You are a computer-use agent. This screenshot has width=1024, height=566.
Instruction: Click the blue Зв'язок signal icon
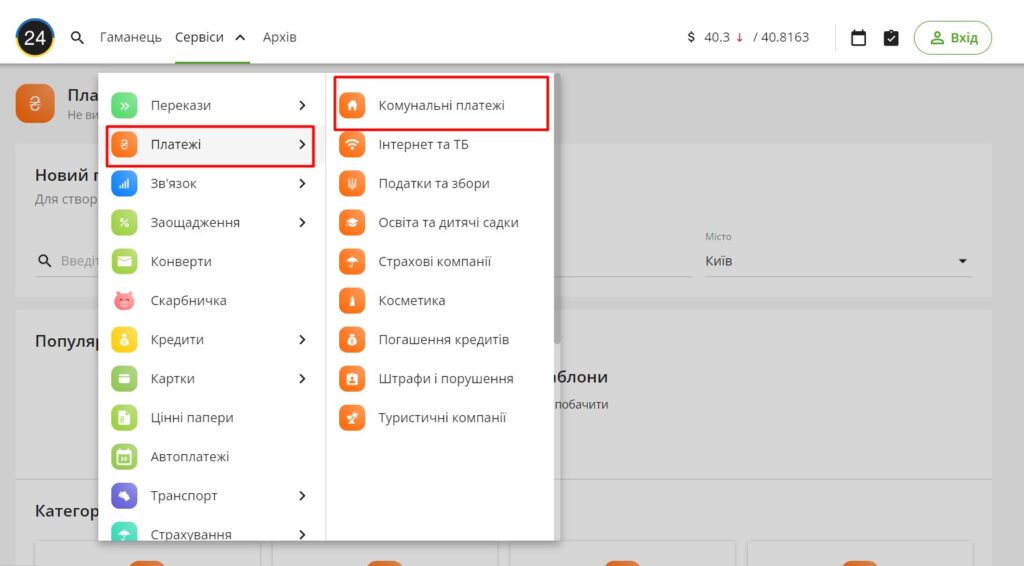[x=124, y=183]
